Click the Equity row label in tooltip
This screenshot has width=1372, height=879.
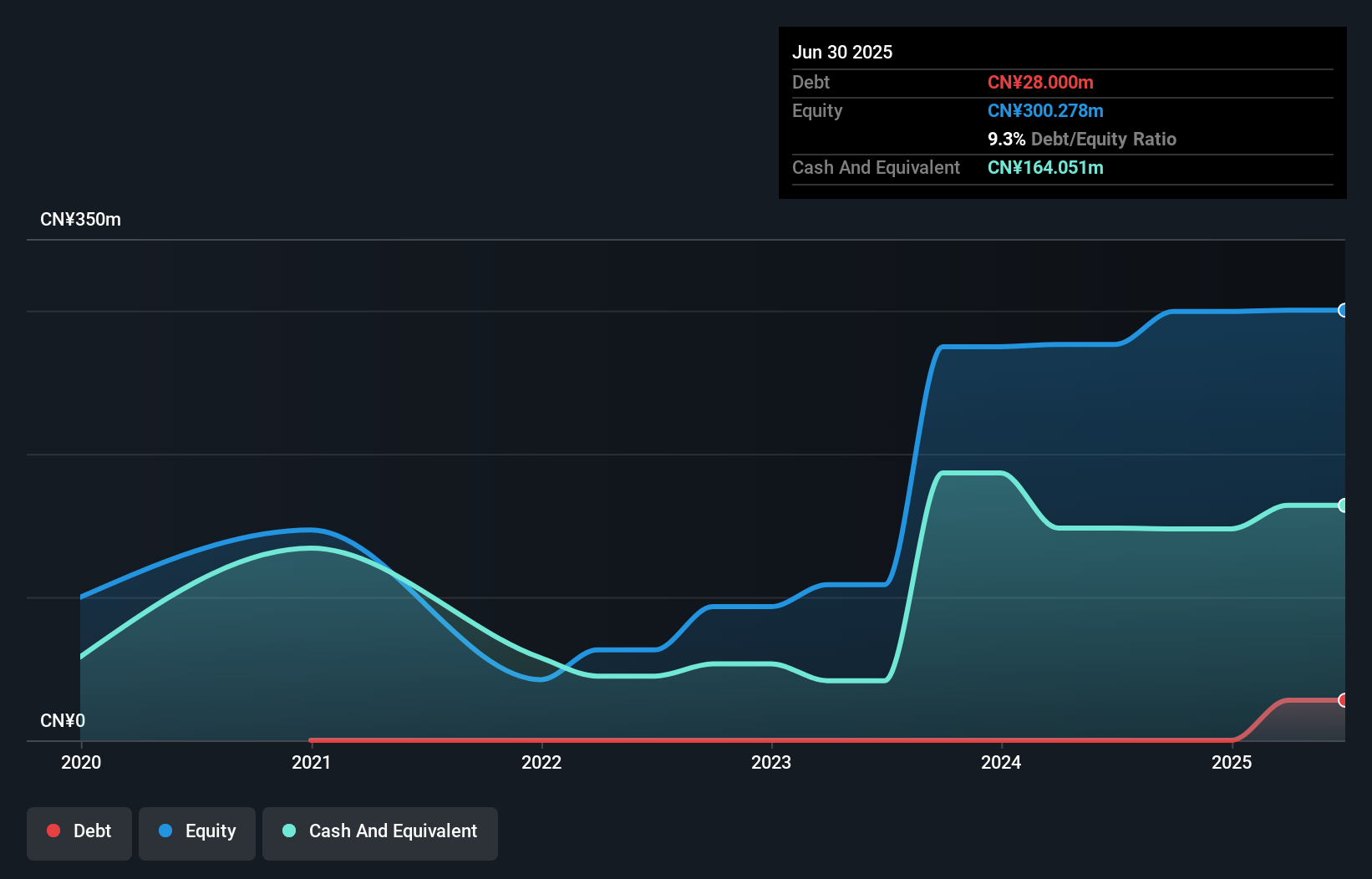(x=817, y=110)
